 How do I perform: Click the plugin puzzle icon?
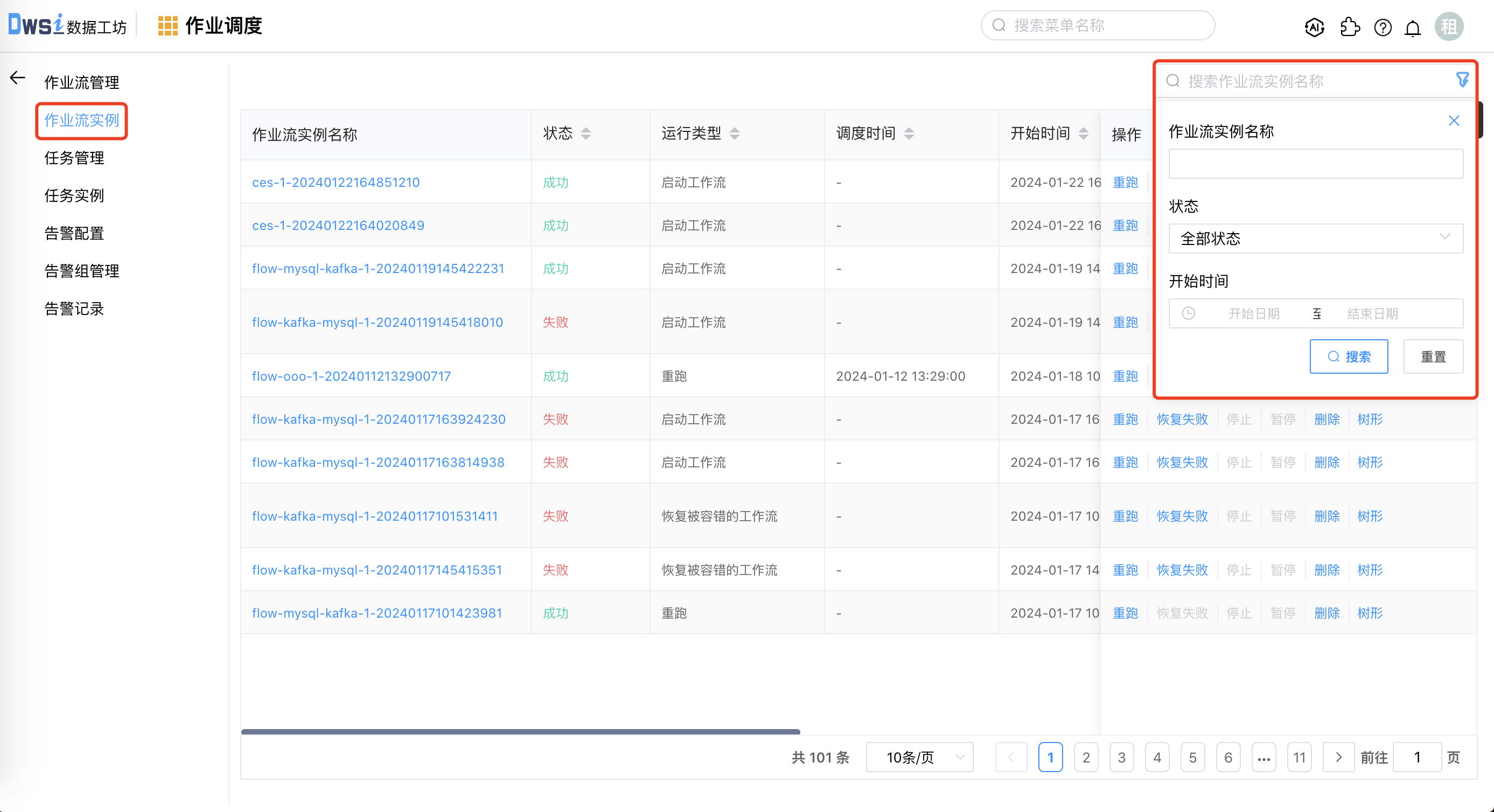click(x=1350, y=27)
